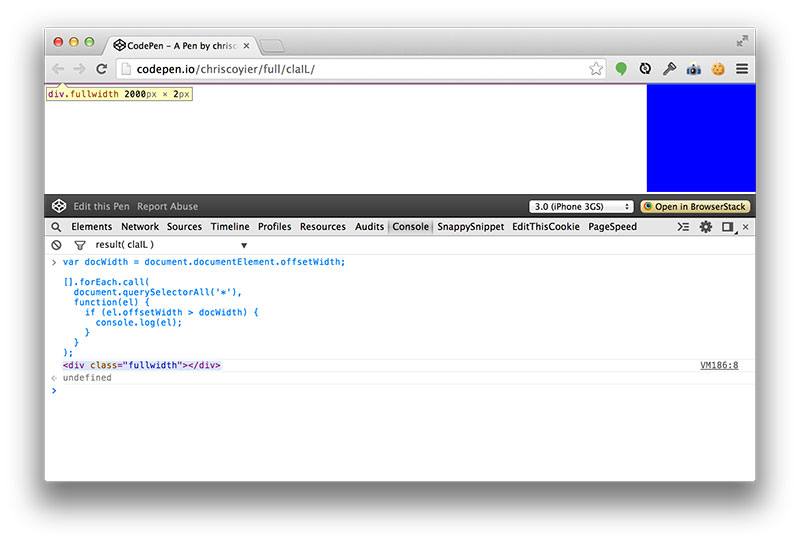The height and width of the screenshot is (543, 800).
Task: Switch to the Elements tab
Action: pos(91,227)
